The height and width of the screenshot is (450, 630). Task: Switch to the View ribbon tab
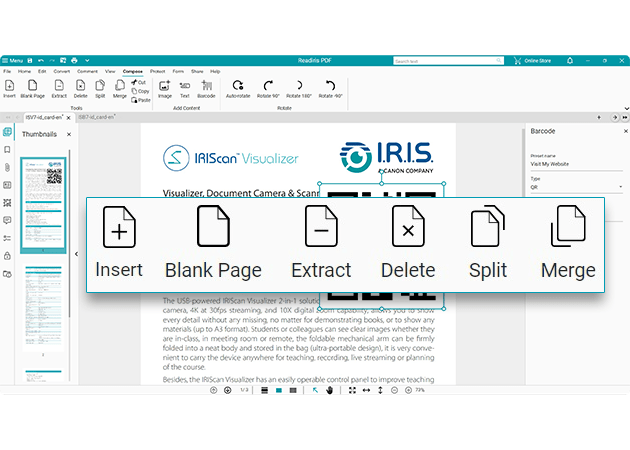pos(110,72)
